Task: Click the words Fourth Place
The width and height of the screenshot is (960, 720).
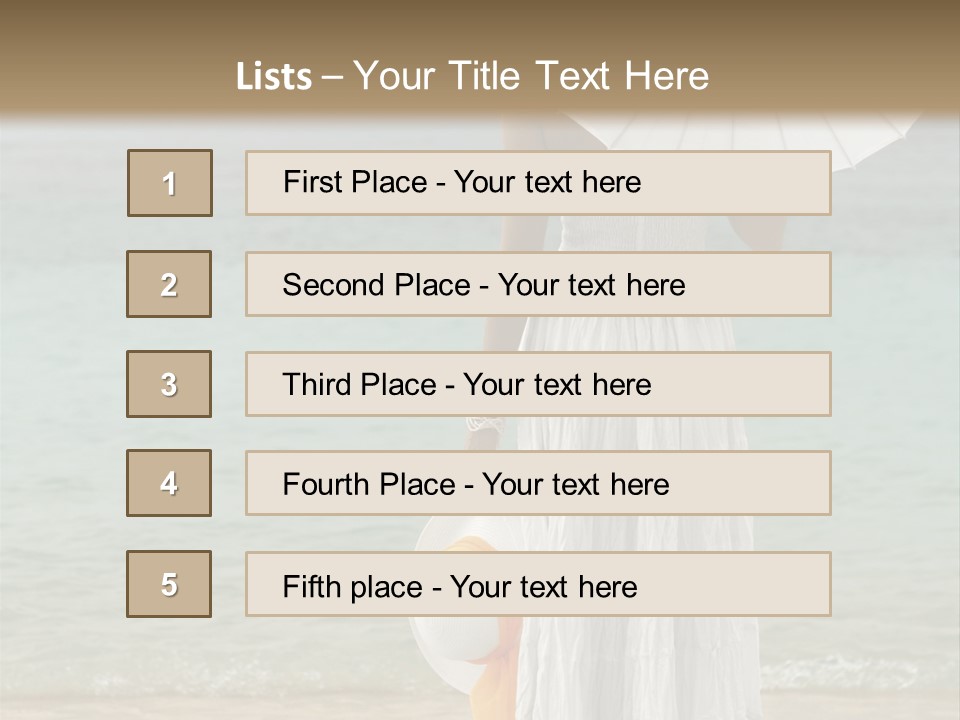Action: pyautogui.click(x=369, y=485)
